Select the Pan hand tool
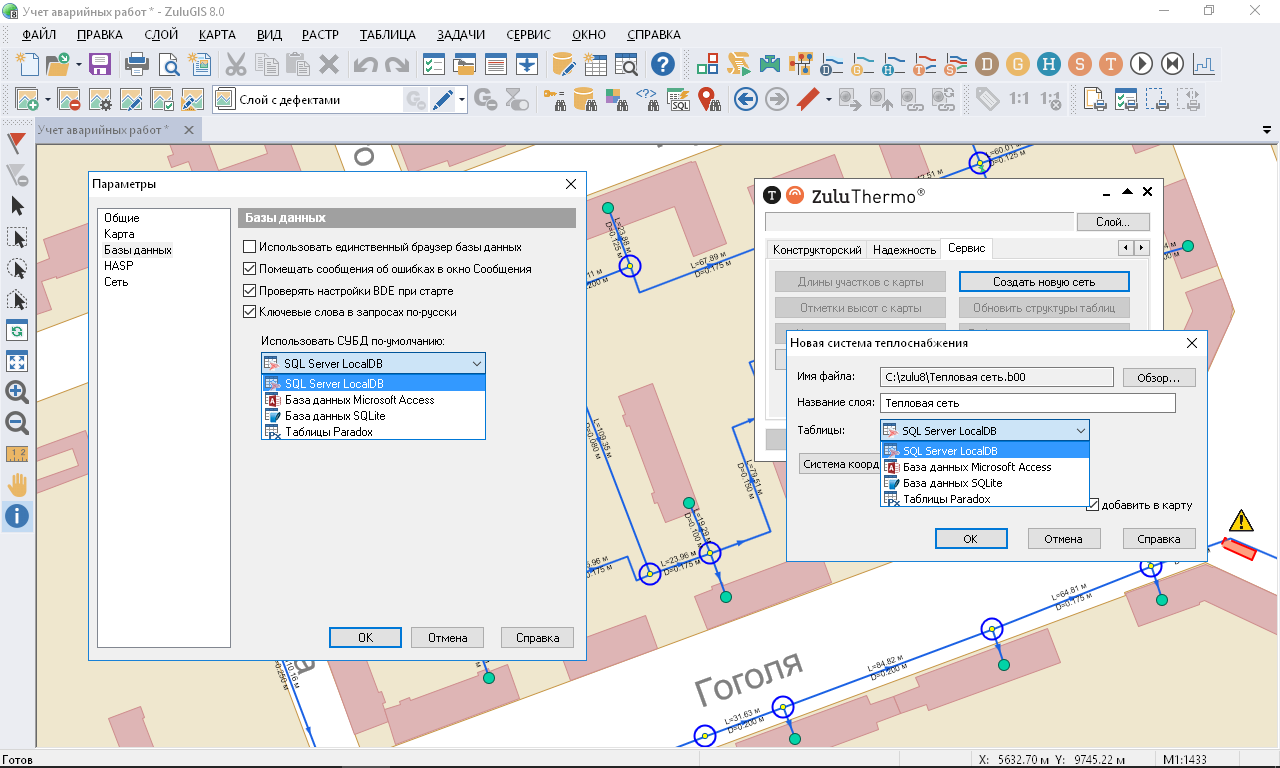The image size is (1280, 768). (x=17, y=485)
